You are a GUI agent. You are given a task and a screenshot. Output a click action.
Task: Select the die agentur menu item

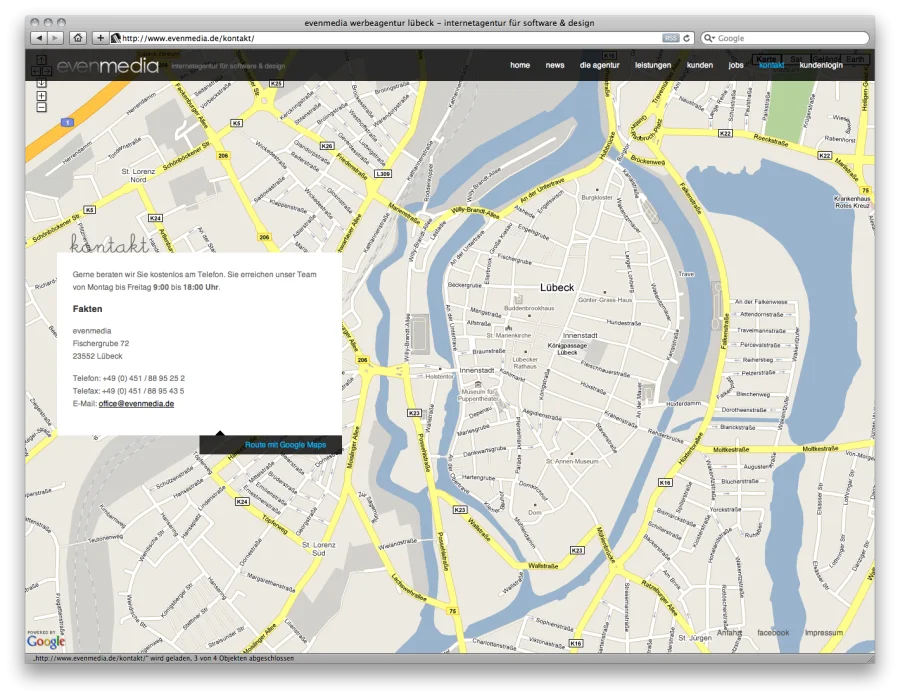tap(599, 65)
